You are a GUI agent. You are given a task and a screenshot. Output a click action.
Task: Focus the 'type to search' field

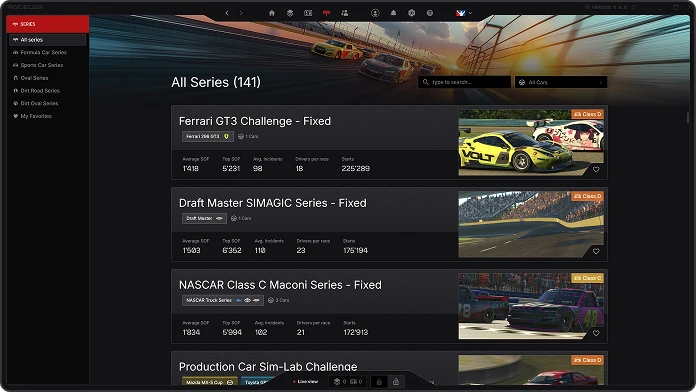(464, 82)
